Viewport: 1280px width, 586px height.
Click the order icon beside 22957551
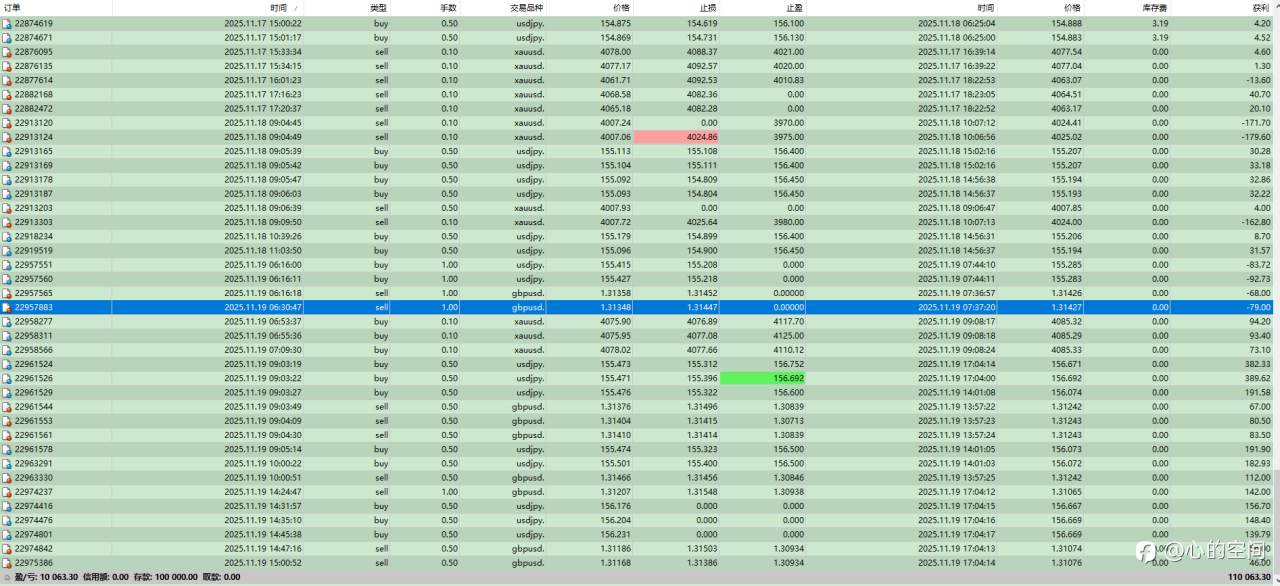7,265
